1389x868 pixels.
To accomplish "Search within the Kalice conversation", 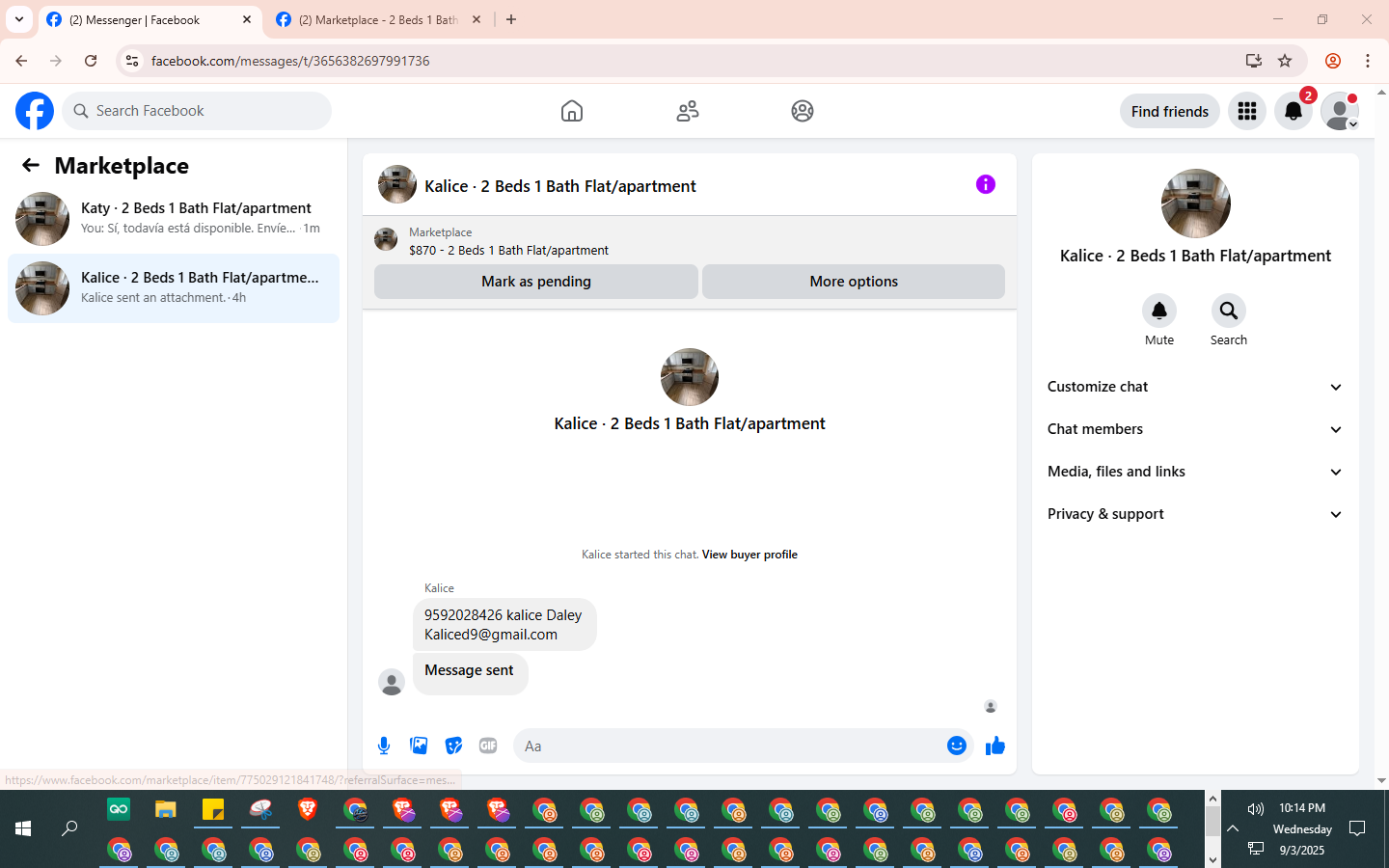I will point(1229,311).
